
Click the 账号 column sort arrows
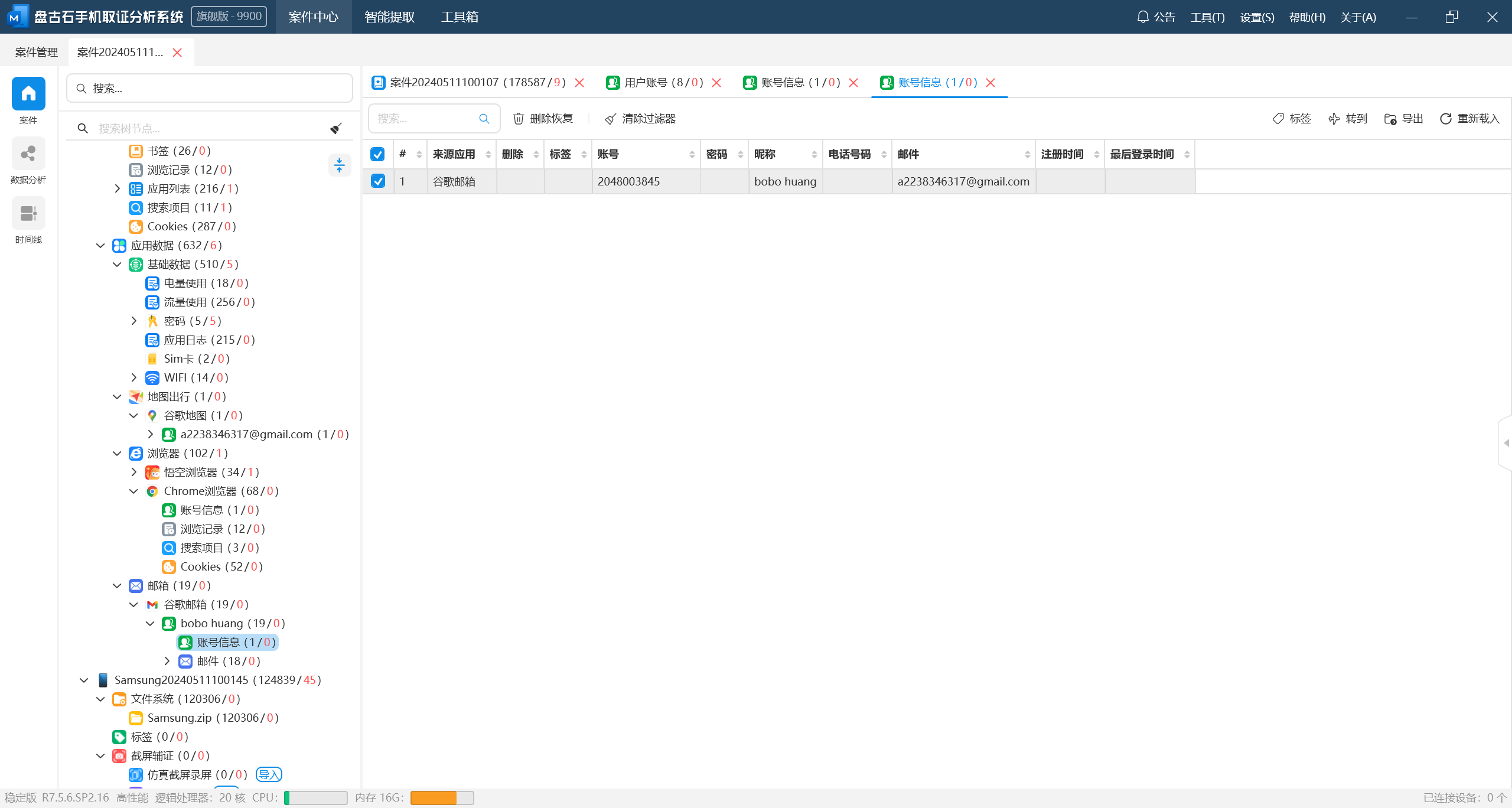692,154
